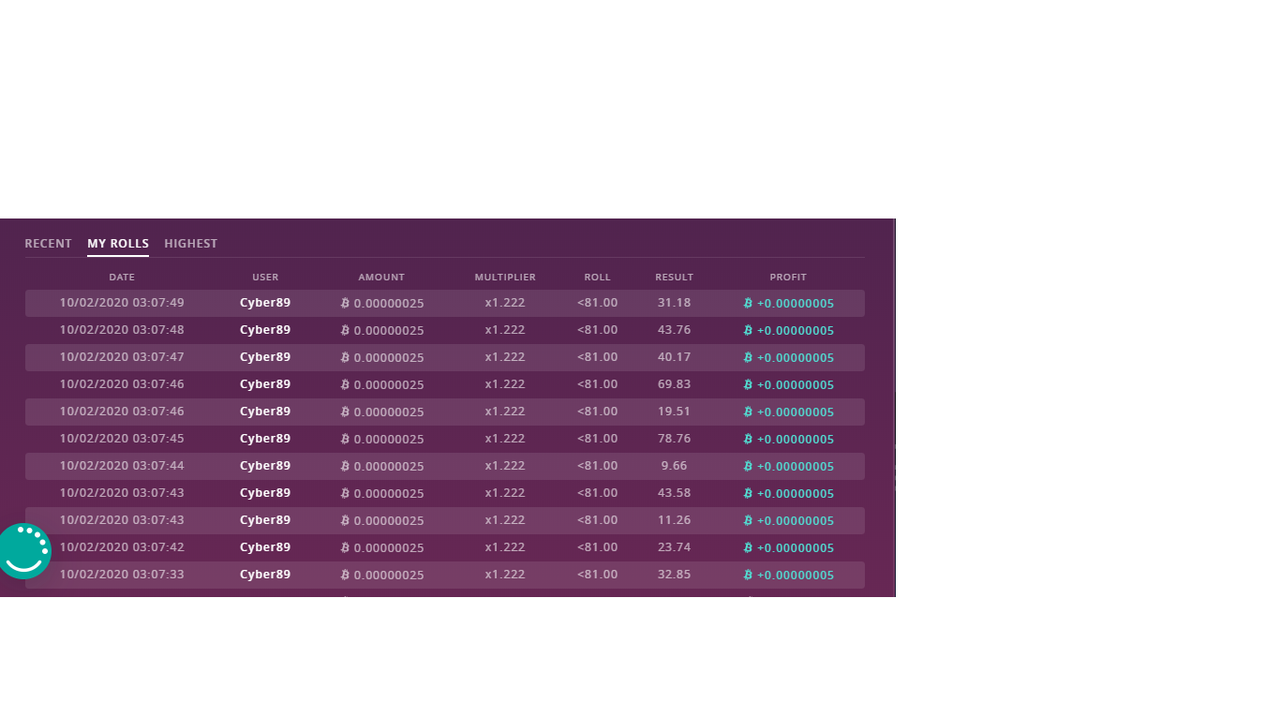Image resolution: width=1280 pixels, height=720 pixels.
Task: Click multiplier x1.222 in the 40.17 result row
Action: tap(505, 356)
